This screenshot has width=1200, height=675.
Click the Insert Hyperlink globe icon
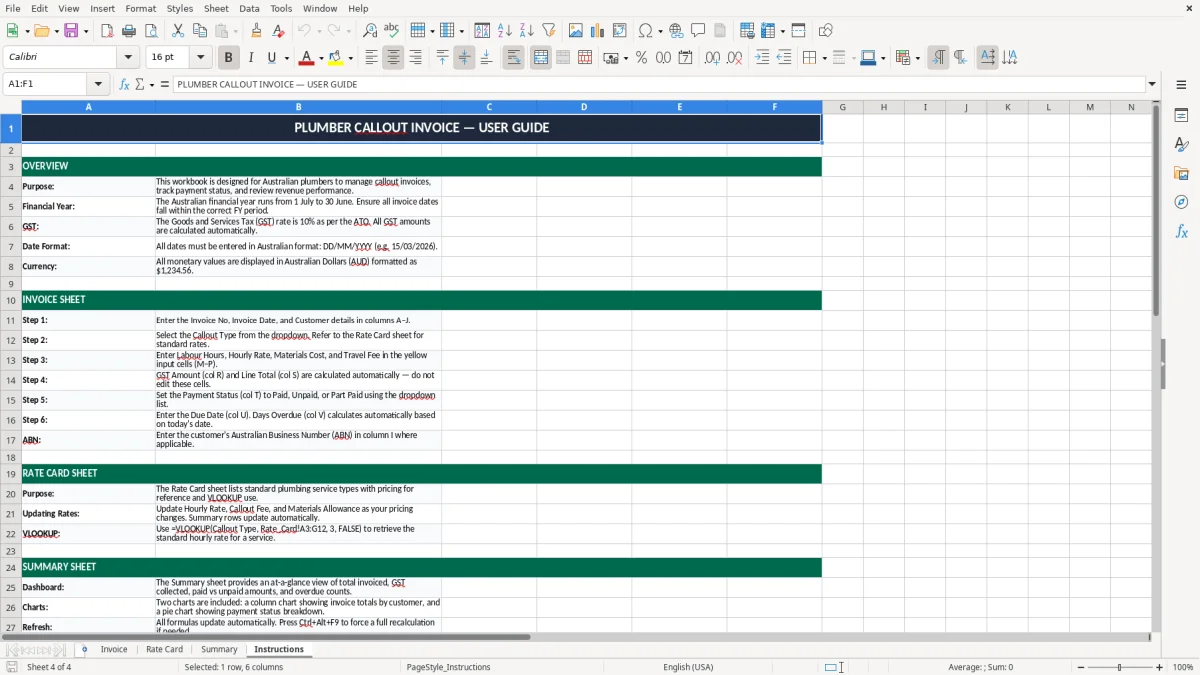pyautogui.click(x=676, y=31)
